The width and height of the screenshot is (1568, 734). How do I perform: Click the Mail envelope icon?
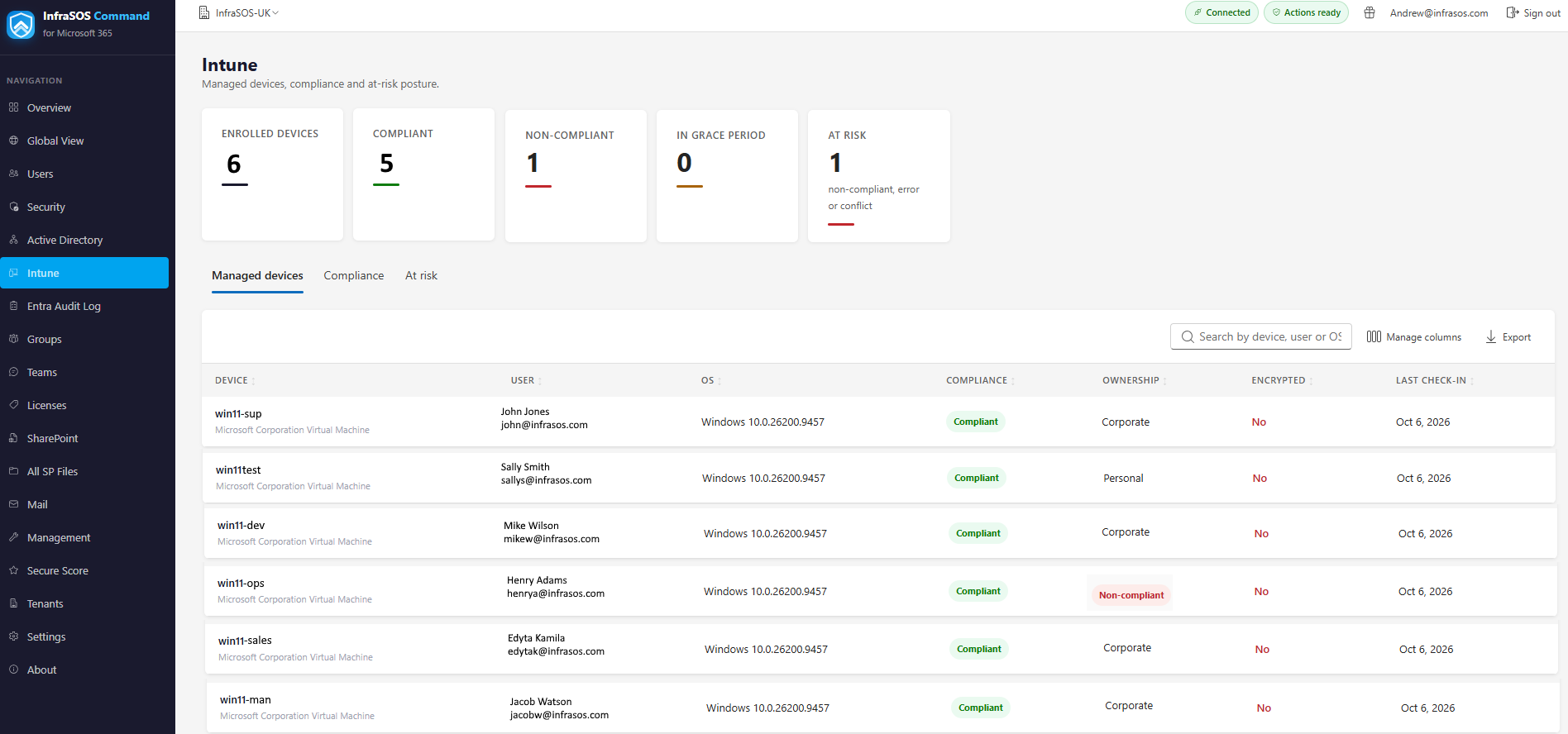14,504
